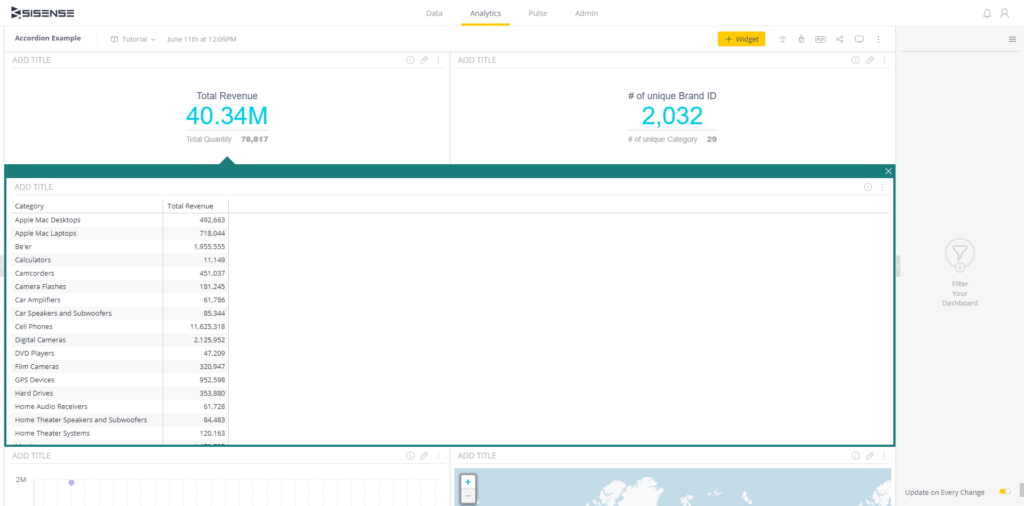Click the yellow + Widget button
Image resolution: width=1024 pixels, height=506 pixels.
click(x=741, y=39)
